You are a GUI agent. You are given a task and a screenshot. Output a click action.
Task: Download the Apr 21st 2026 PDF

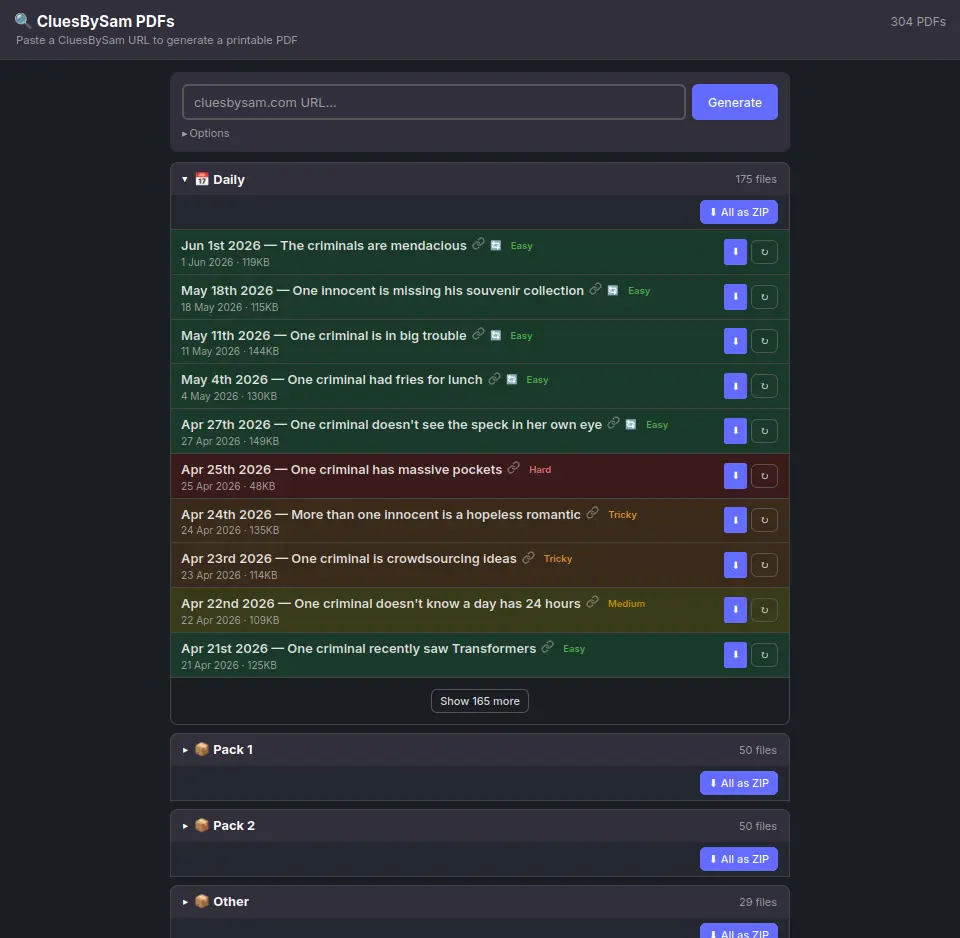click(735, 655)
